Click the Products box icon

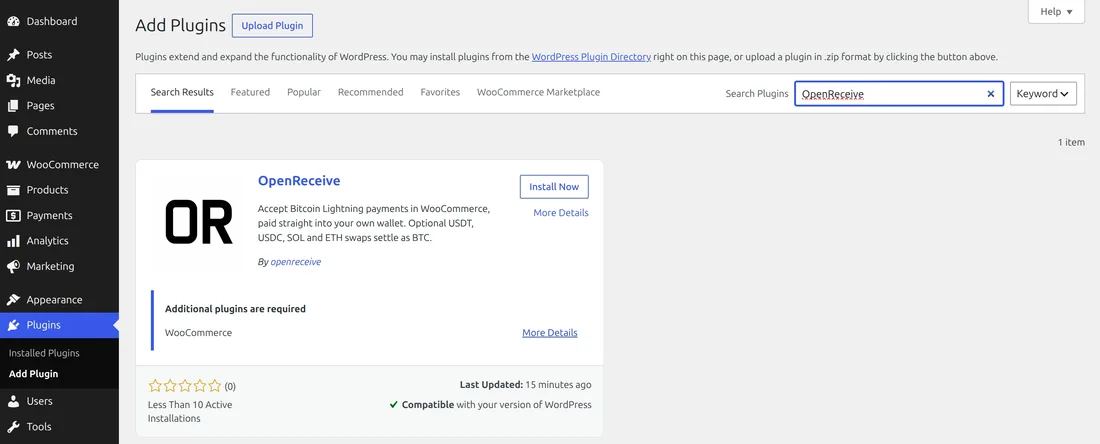[13, 190]
